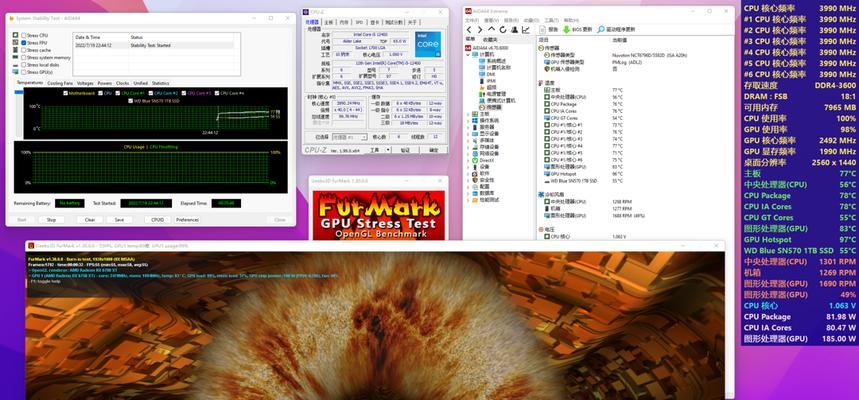Switch to the Voltages tab
This screenshot has width=859, height=400.
[x=85, y=83]
